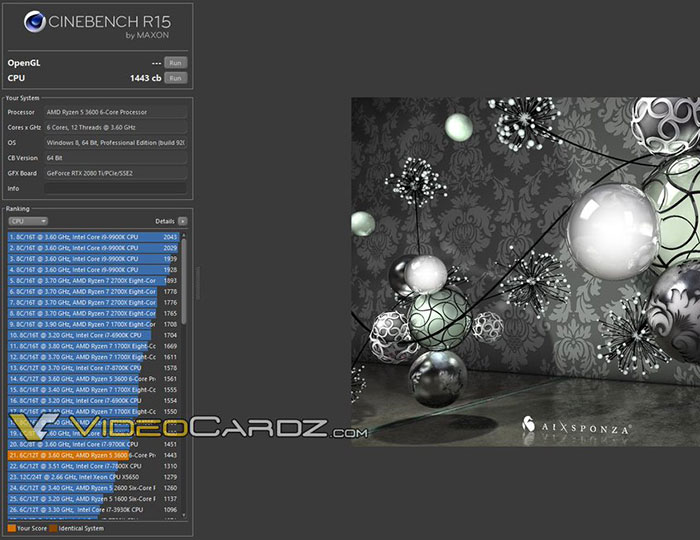The width and height of the screenshot is (700, 540).
Task: Select rank 13 Core i7-8700K scoring 1578
Action: (93, 368)
